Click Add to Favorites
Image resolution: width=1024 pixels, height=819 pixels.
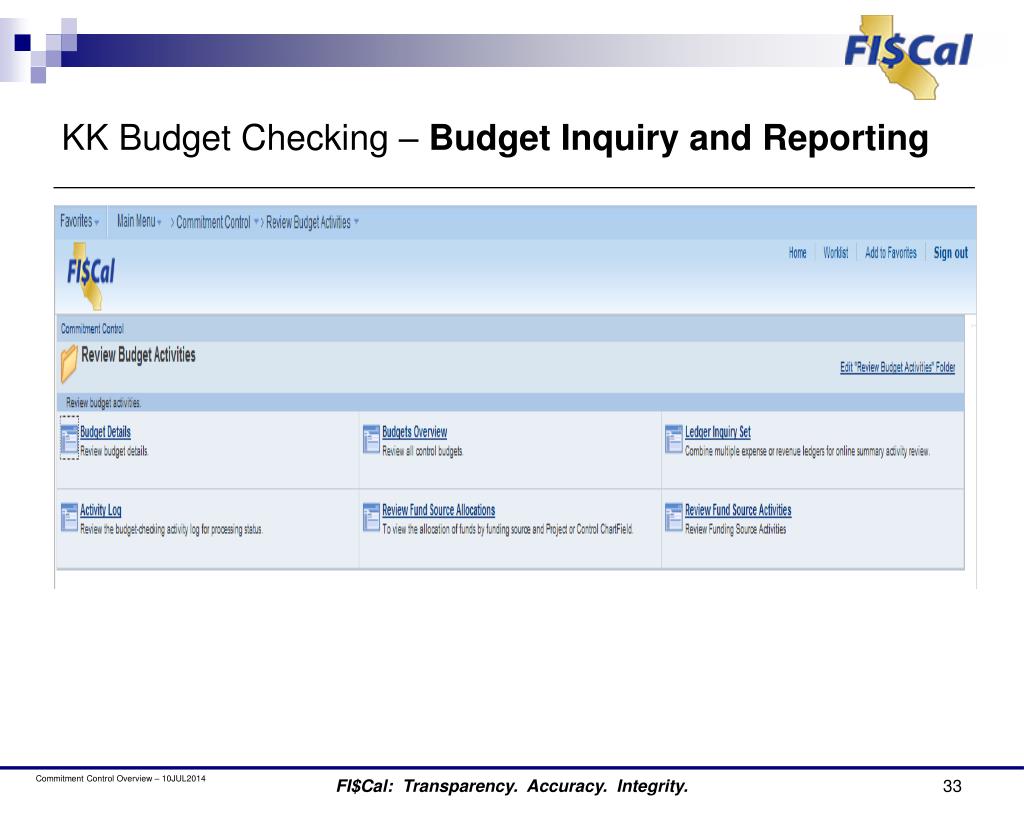891,253
